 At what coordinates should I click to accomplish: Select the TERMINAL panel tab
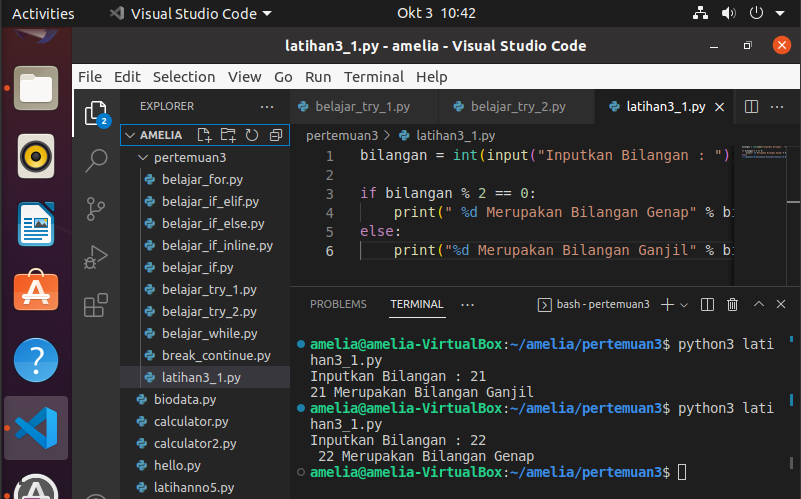(x=417, y=304)
